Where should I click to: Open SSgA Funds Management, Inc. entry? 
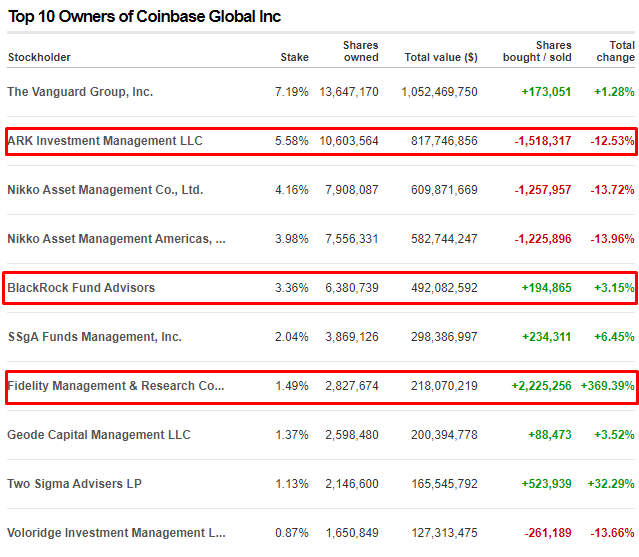click(94, 337)
